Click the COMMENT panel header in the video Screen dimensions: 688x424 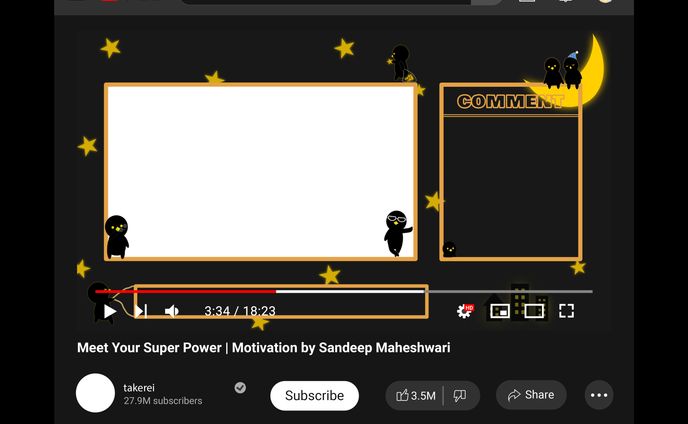point(510,101)
